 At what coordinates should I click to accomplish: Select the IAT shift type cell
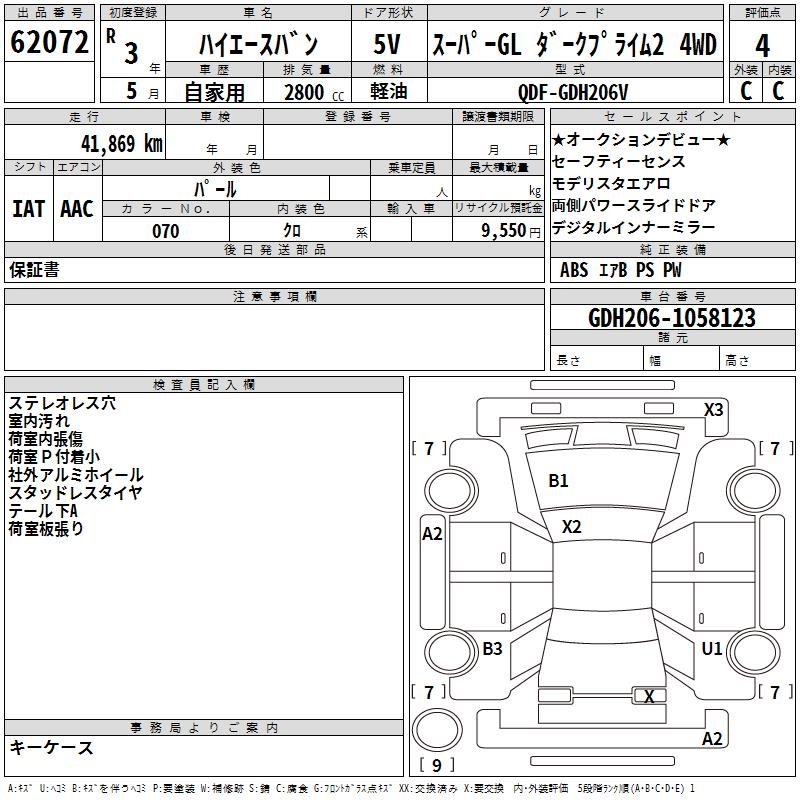pyautogui.click(x=29, y=208)
